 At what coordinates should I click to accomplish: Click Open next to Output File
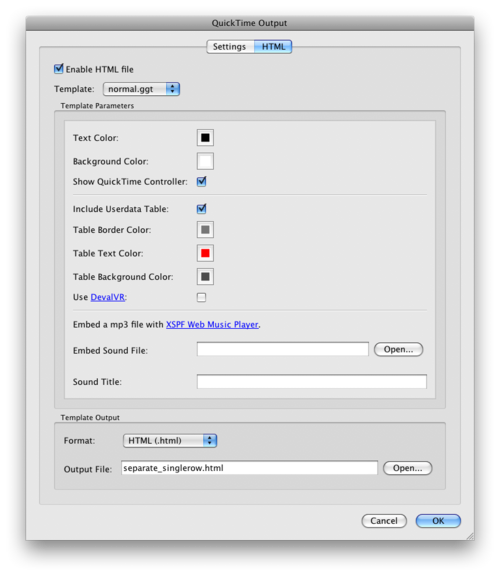point(407,468)
